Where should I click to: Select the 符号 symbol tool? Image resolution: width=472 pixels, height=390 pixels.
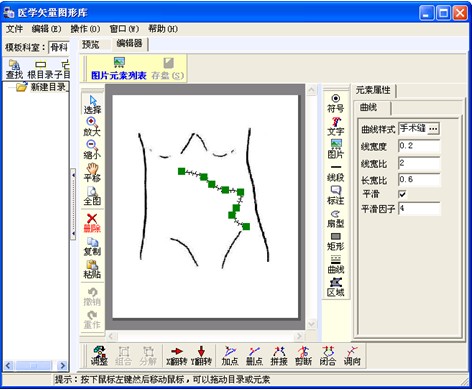click(336, 104)
